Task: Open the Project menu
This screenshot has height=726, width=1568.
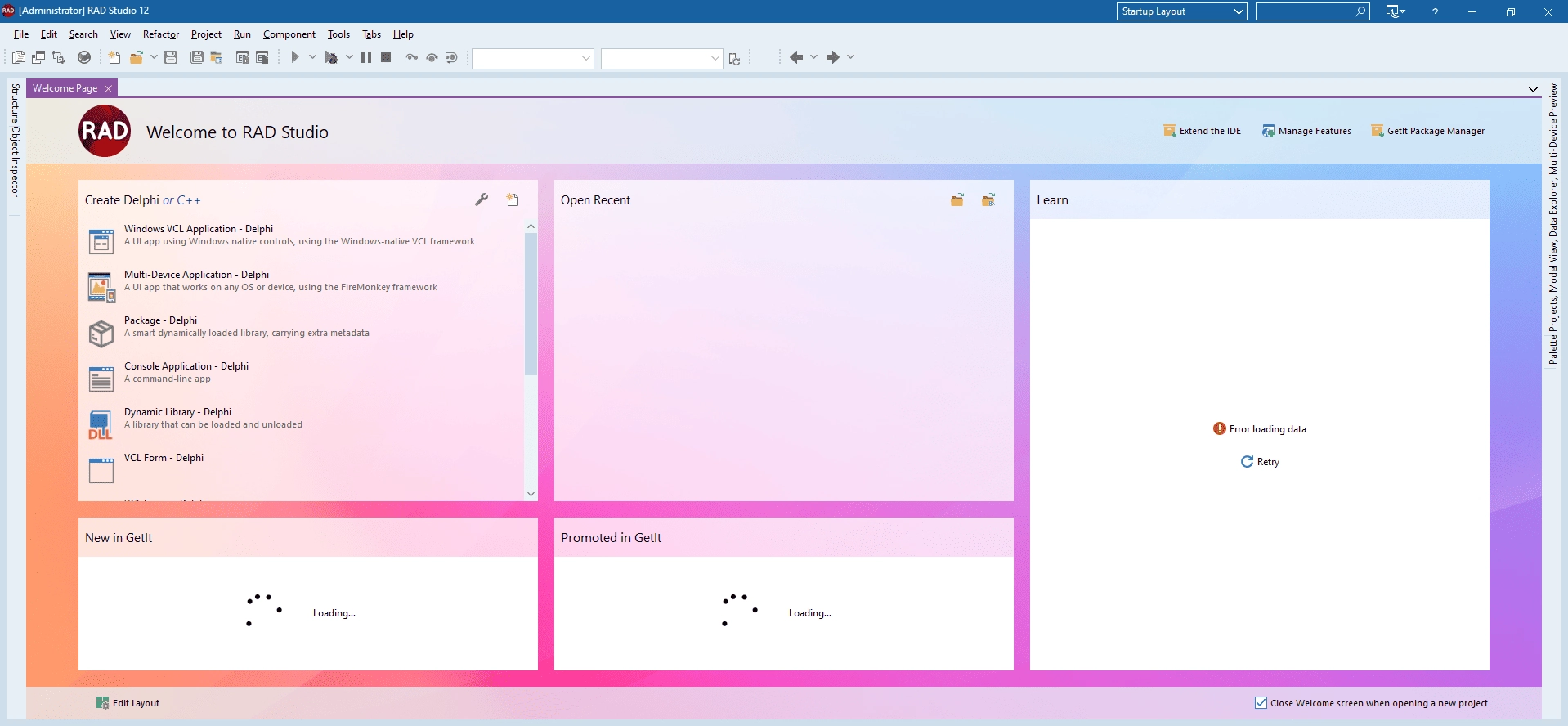Action: (x=206, y=34)
